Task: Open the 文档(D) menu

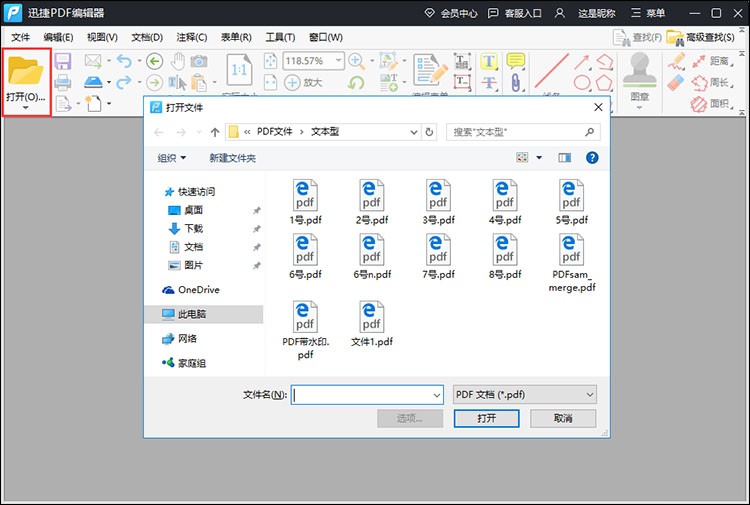Action: pyautogui.click(x=147, y=37)
